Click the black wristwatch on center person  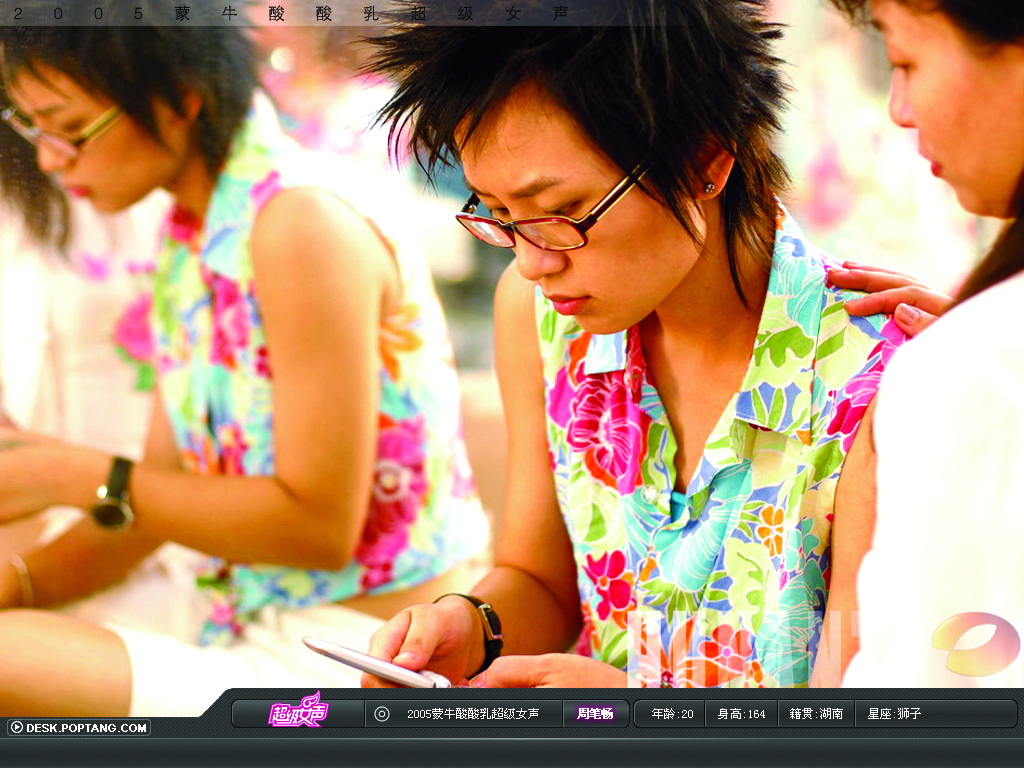[x=487, y=627]
